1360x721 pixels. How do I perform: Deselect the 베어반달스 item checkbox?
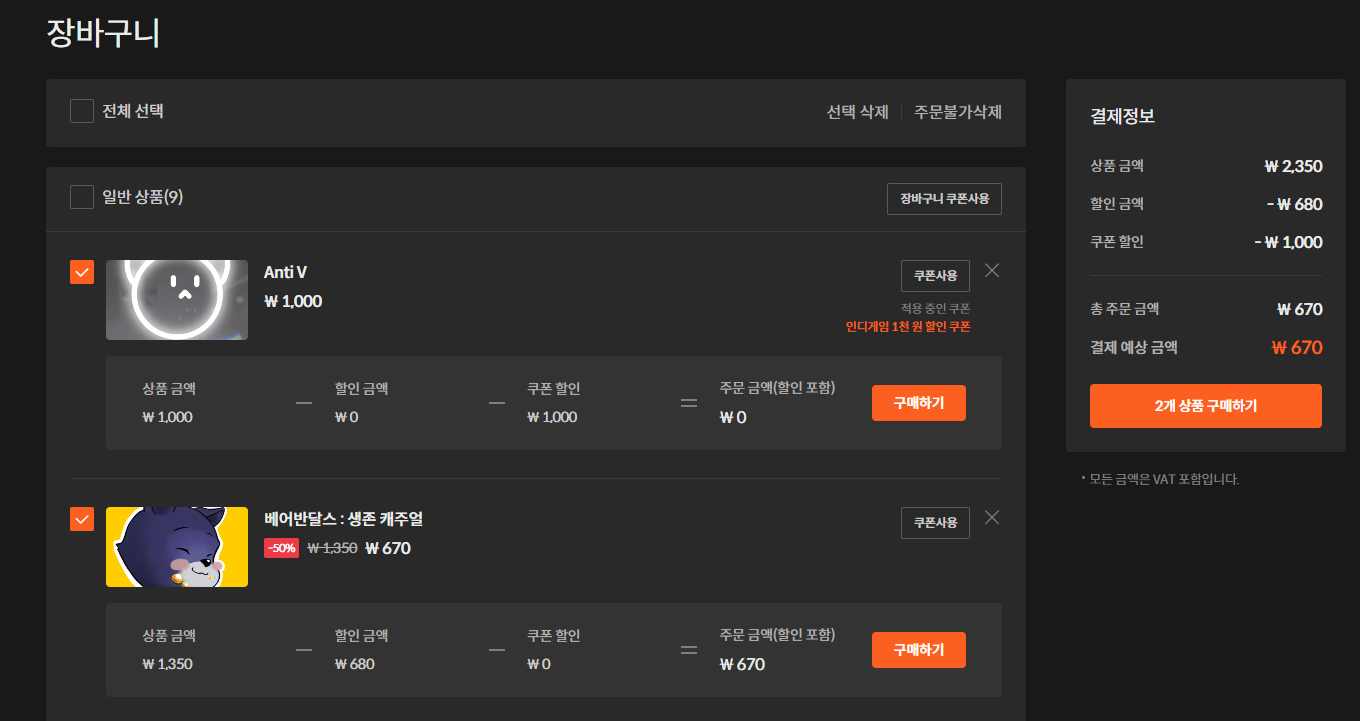(x=82, y=519)
